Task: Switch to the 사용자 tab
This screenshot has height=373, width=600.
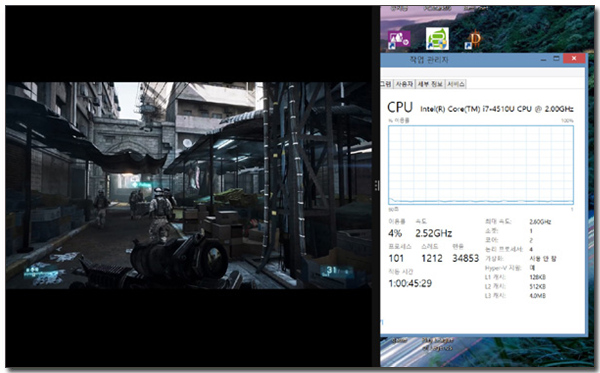Action: 404,84
